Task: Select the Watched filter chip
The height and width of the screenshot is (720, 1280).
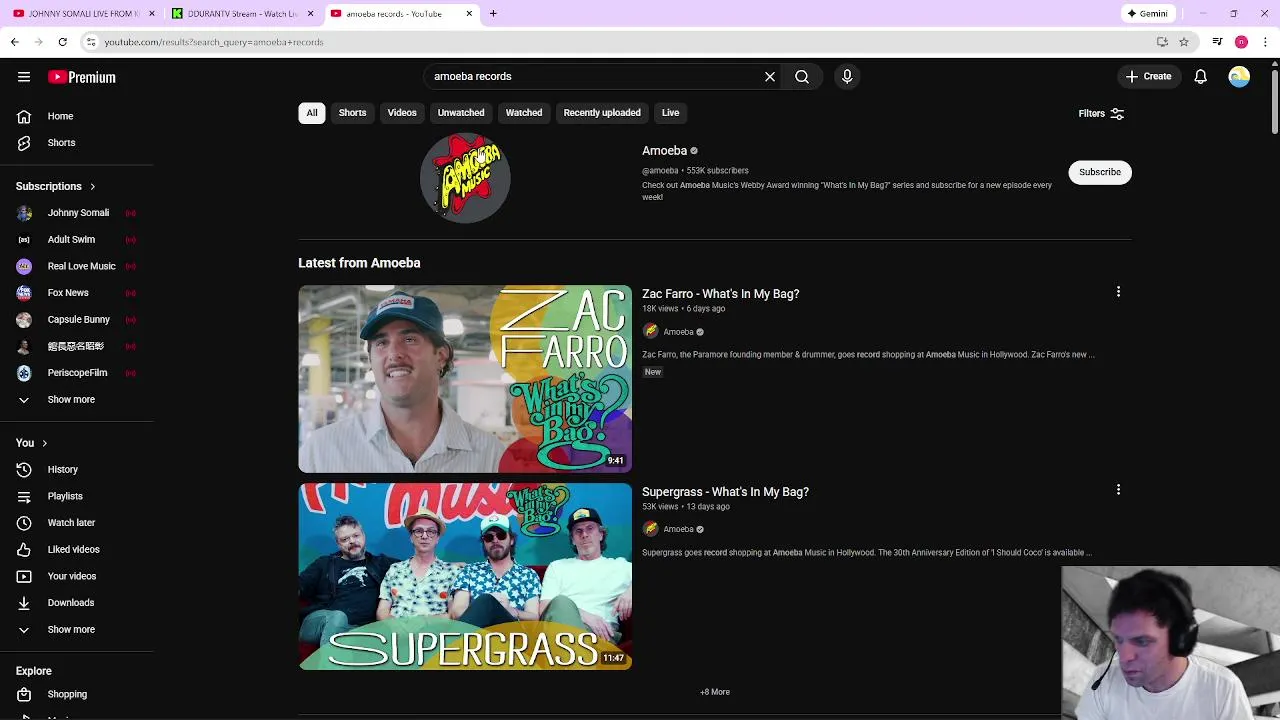Action: [524, 113]
